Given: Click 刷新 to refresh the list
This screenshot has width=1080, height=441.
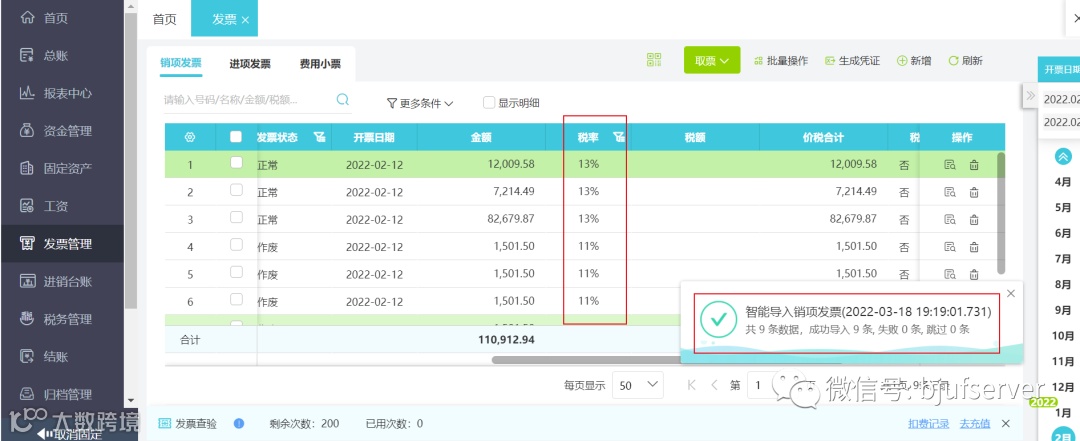Looking at the screenshot, I should click(x=966, y=61).
